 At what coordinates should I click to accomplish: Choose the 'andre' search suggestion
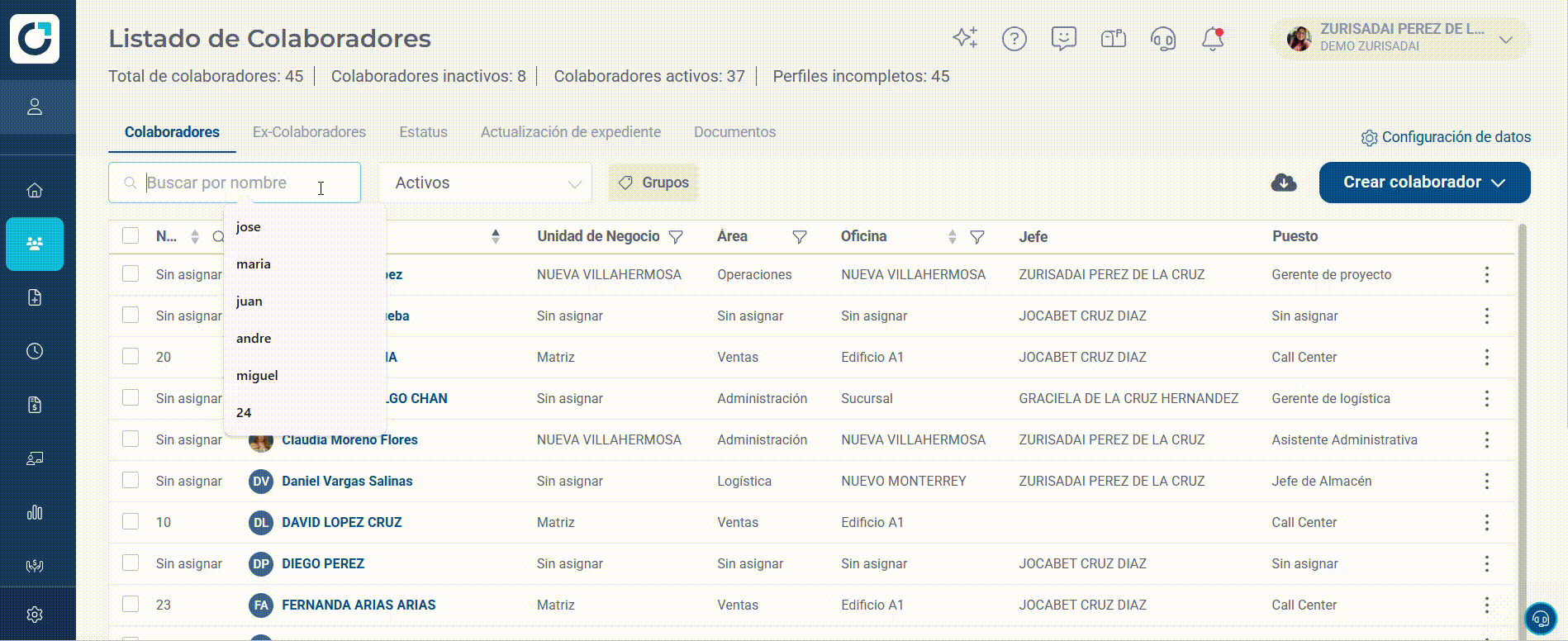click(x=305, y=338)
